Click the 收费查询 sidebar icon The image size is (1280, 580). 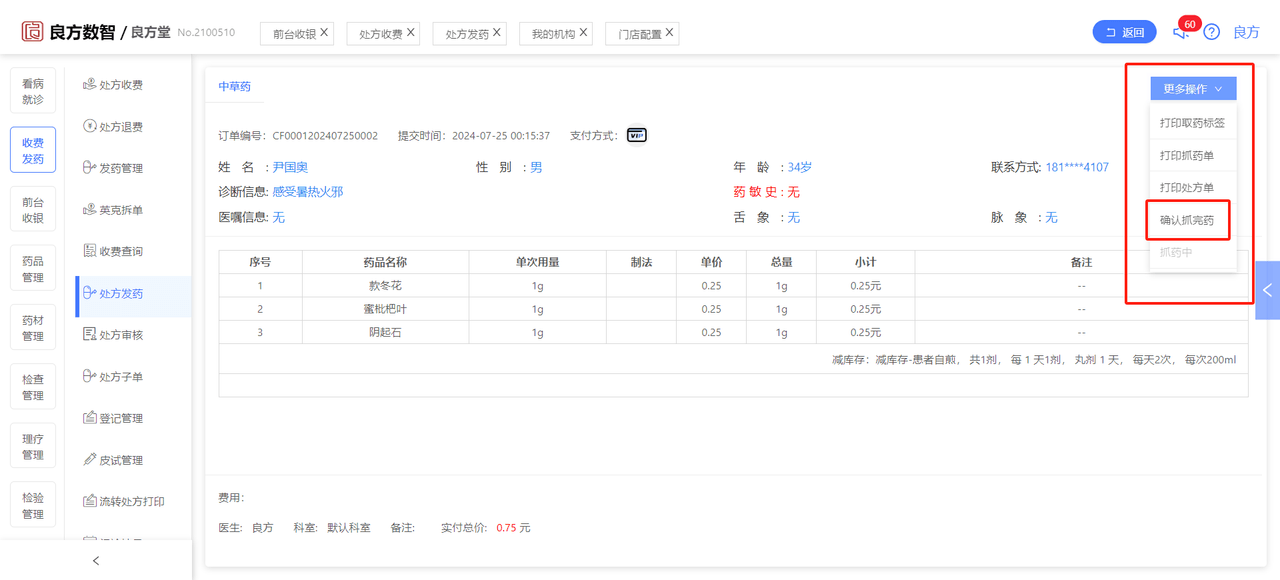click(x=90, y=251)
